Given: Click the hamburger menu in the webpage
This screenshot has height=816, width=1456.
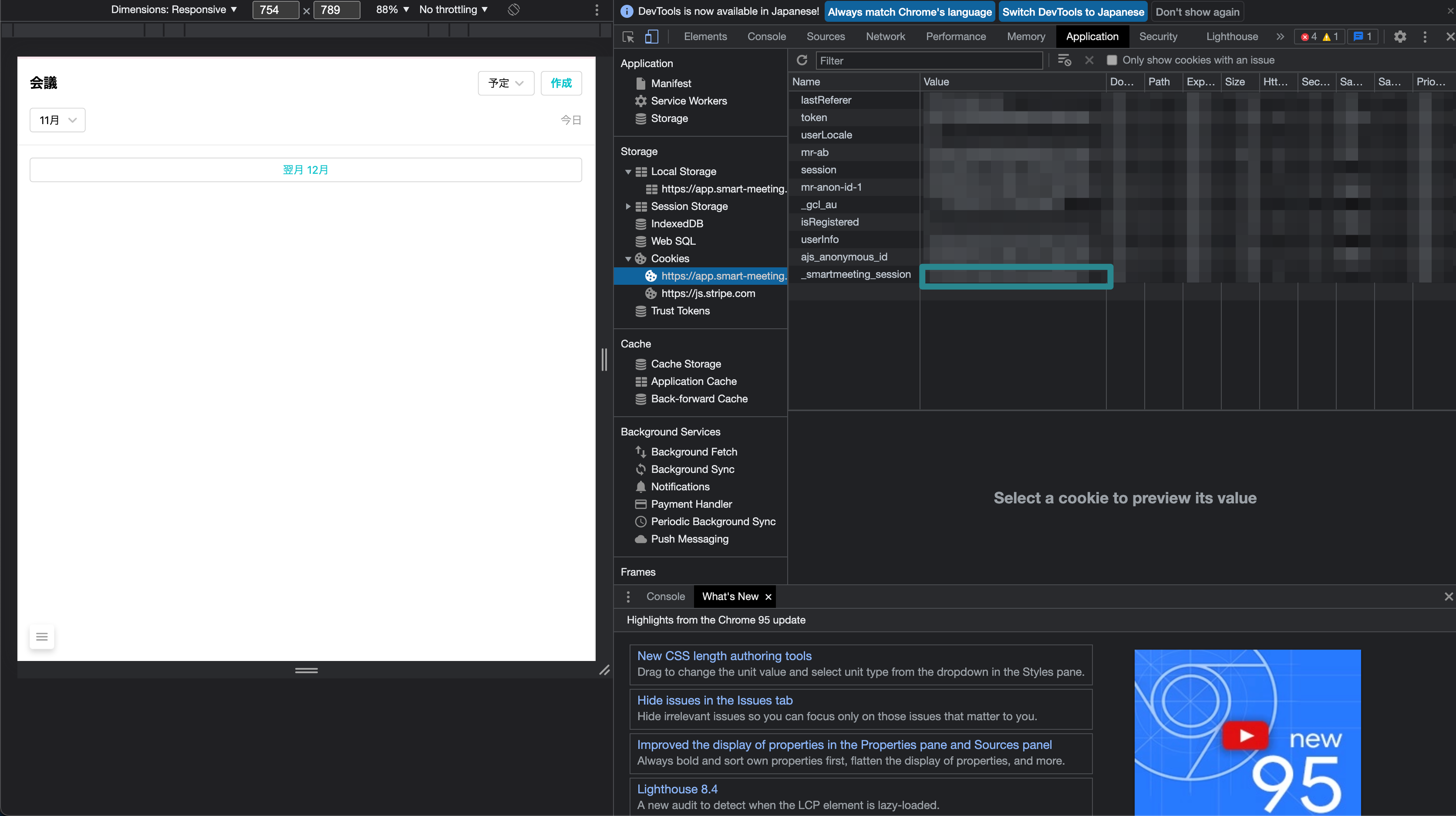Looking at the screenshot, I should click(42, 637).
